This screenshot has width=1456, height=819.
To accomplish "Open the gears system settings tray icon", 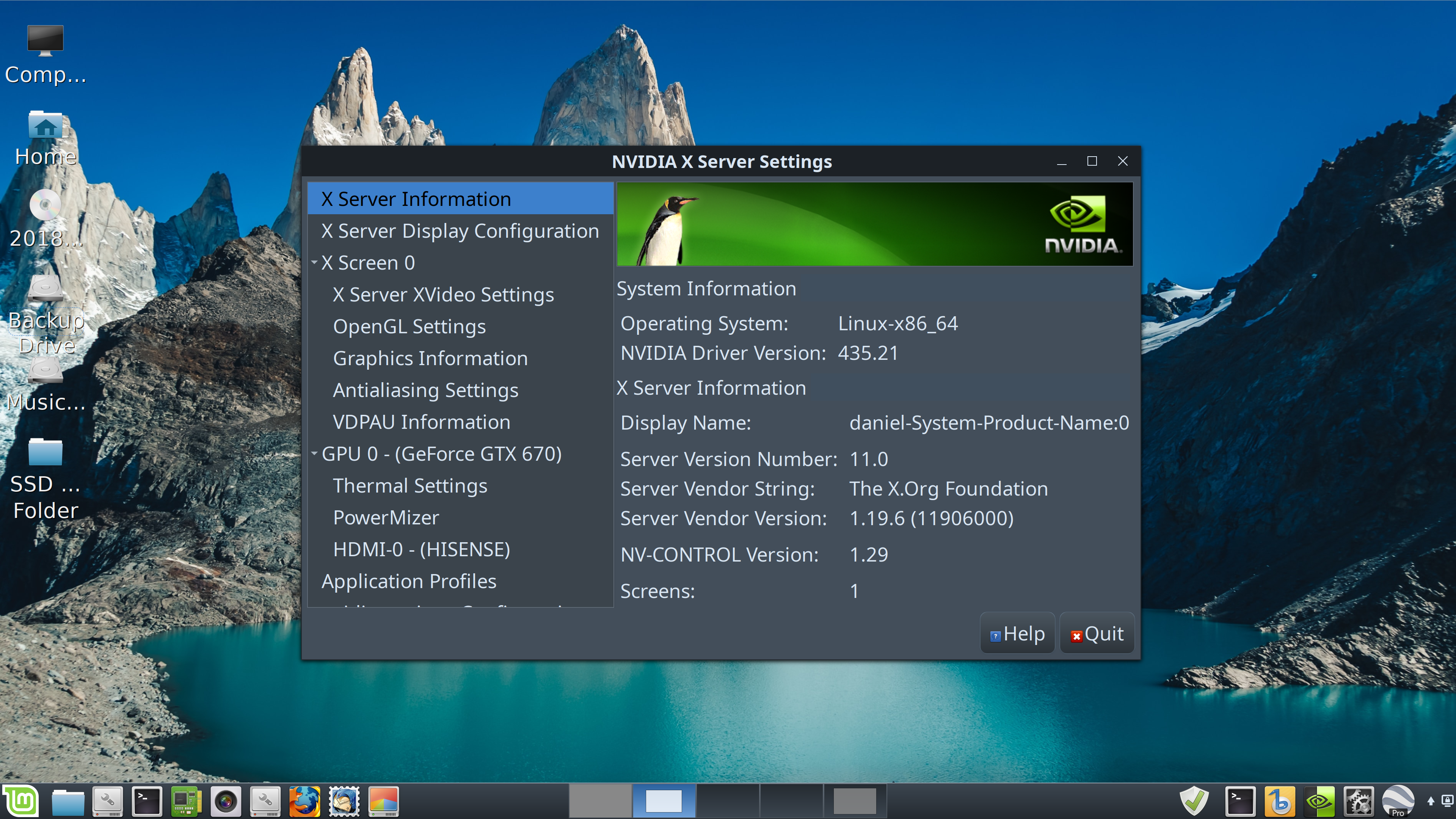I will 1358,801.
